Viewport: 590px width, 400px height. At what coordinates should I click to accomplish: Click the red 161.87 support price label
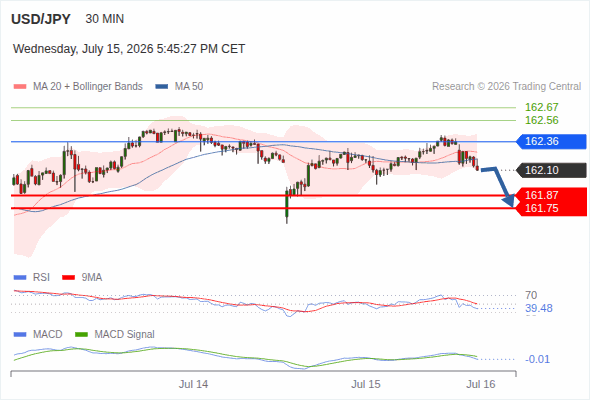(x=541, y=195)
